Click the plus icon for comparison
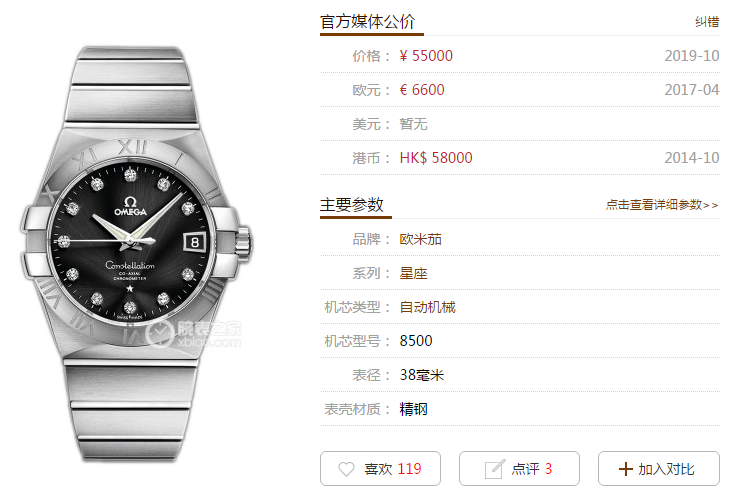Viewport: 730px width, 503px height. click(x=626, y=469)
